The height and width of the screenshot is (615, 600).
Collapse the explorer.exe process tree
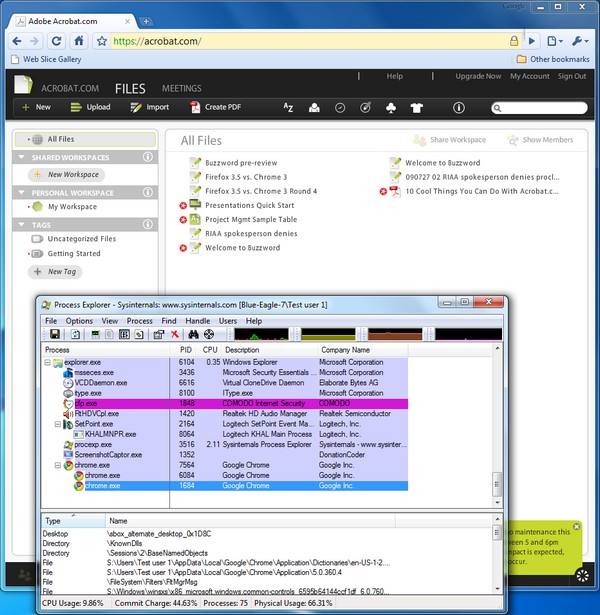point(47,362)
